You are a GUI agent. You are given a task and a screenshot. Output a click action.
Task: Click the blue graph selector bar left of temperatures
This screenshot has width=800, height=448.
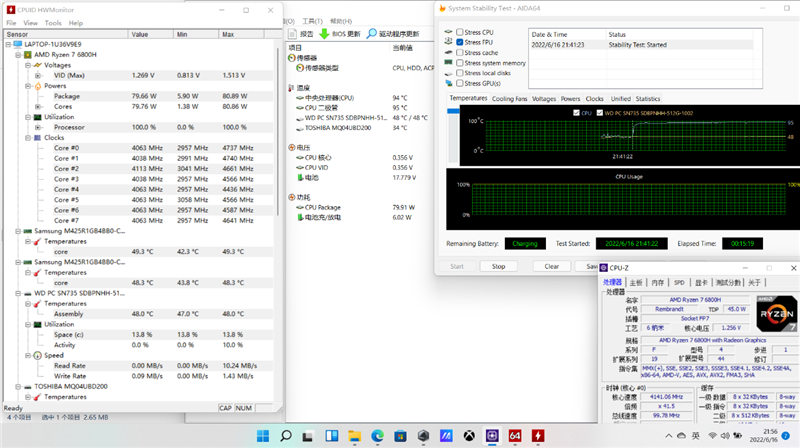tap(453, 111)
